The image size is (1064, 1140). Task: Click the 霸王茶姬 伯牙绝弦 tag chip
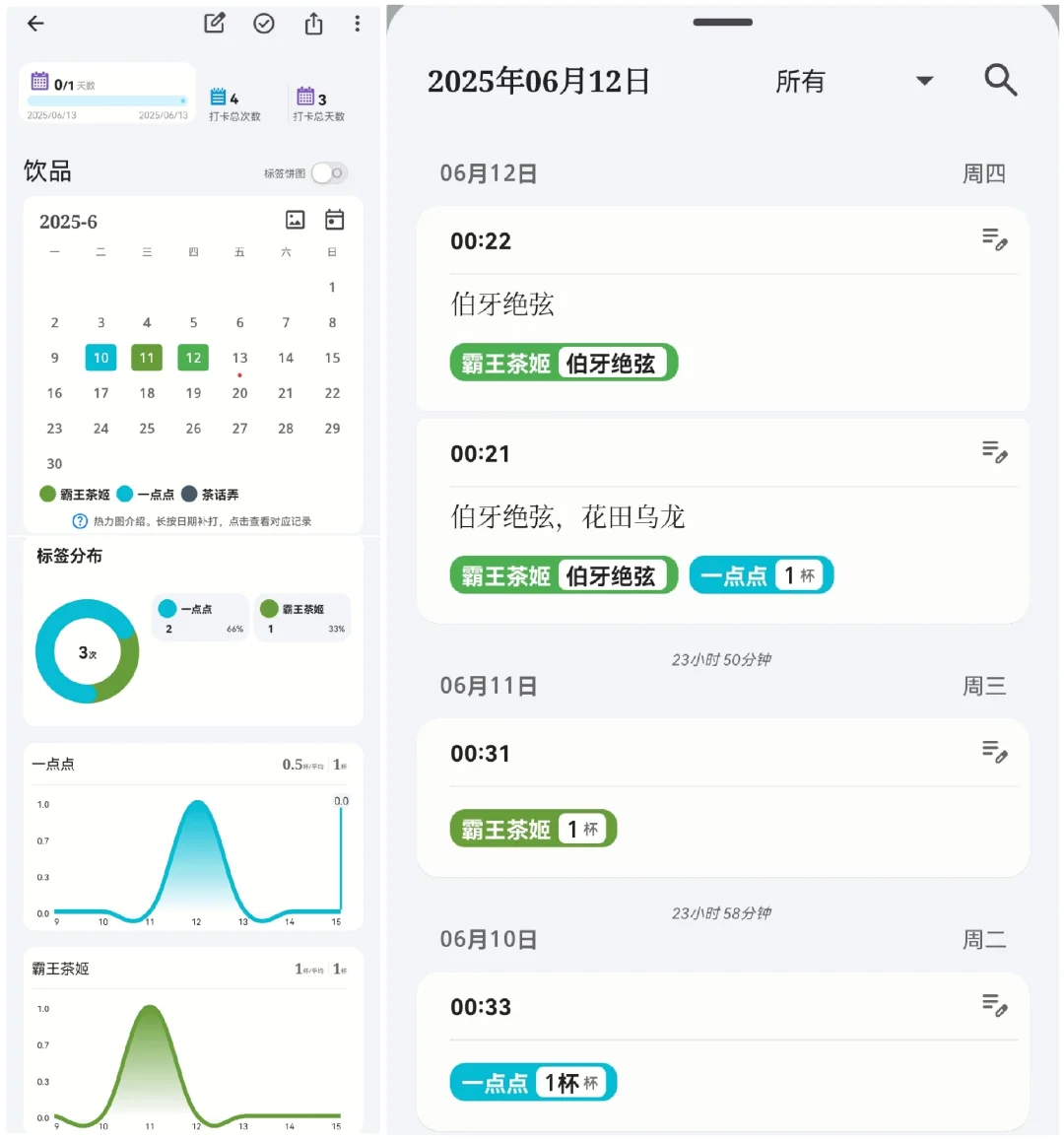564,363
